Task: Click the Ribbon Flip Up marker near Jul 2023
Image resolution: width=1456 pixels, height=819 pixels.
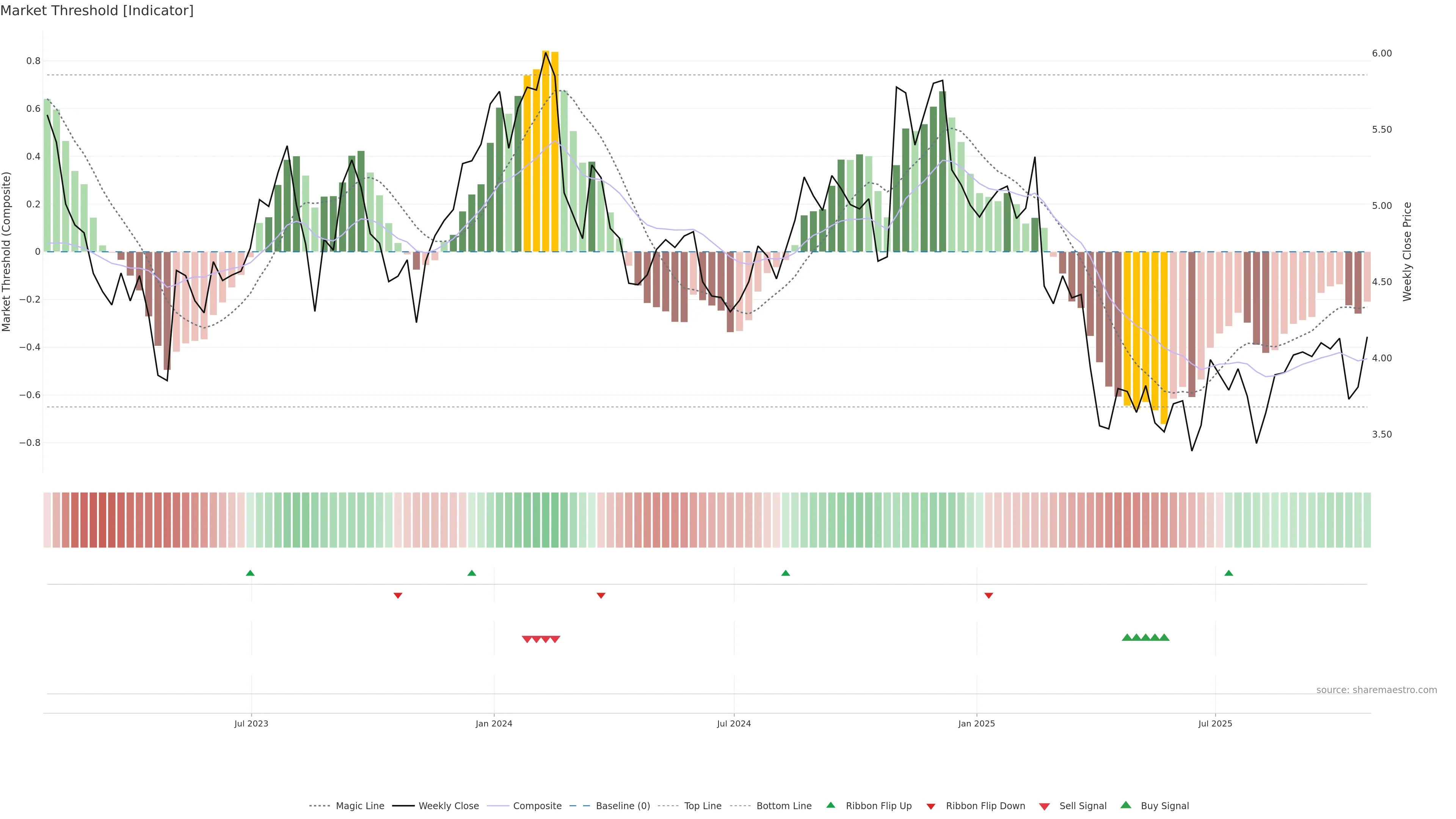Action: coord(250,573)
